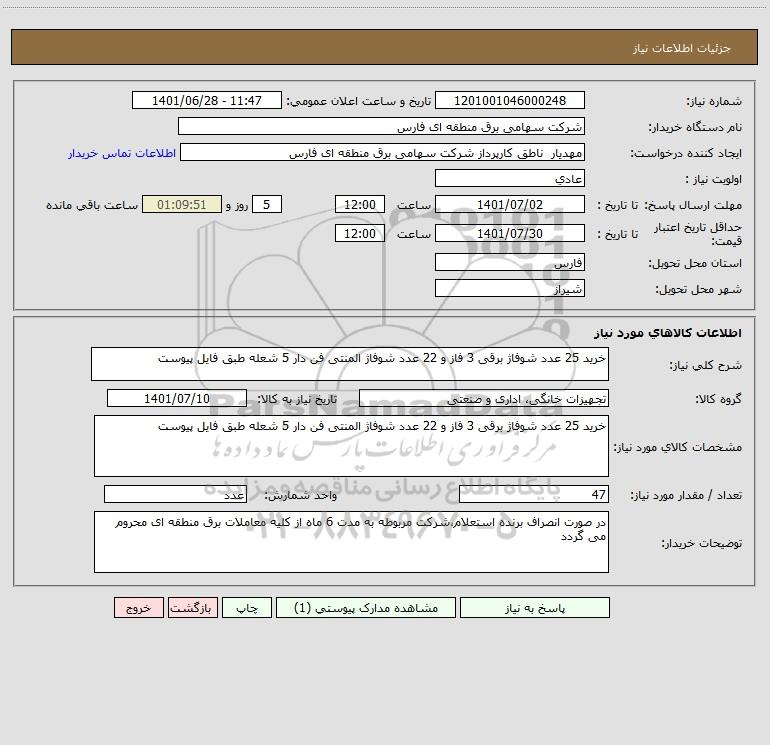Click the جزئیات اطلاعات نیاز header title
The width and height of the screenshot is (770, 745).
coord(682,48)
